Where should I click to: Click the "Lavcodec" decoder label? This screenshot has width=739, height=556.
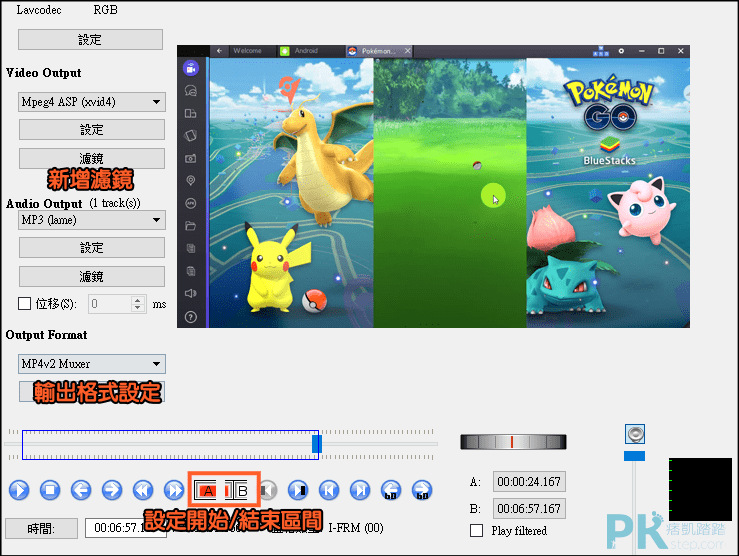click(x=39, y=10)
